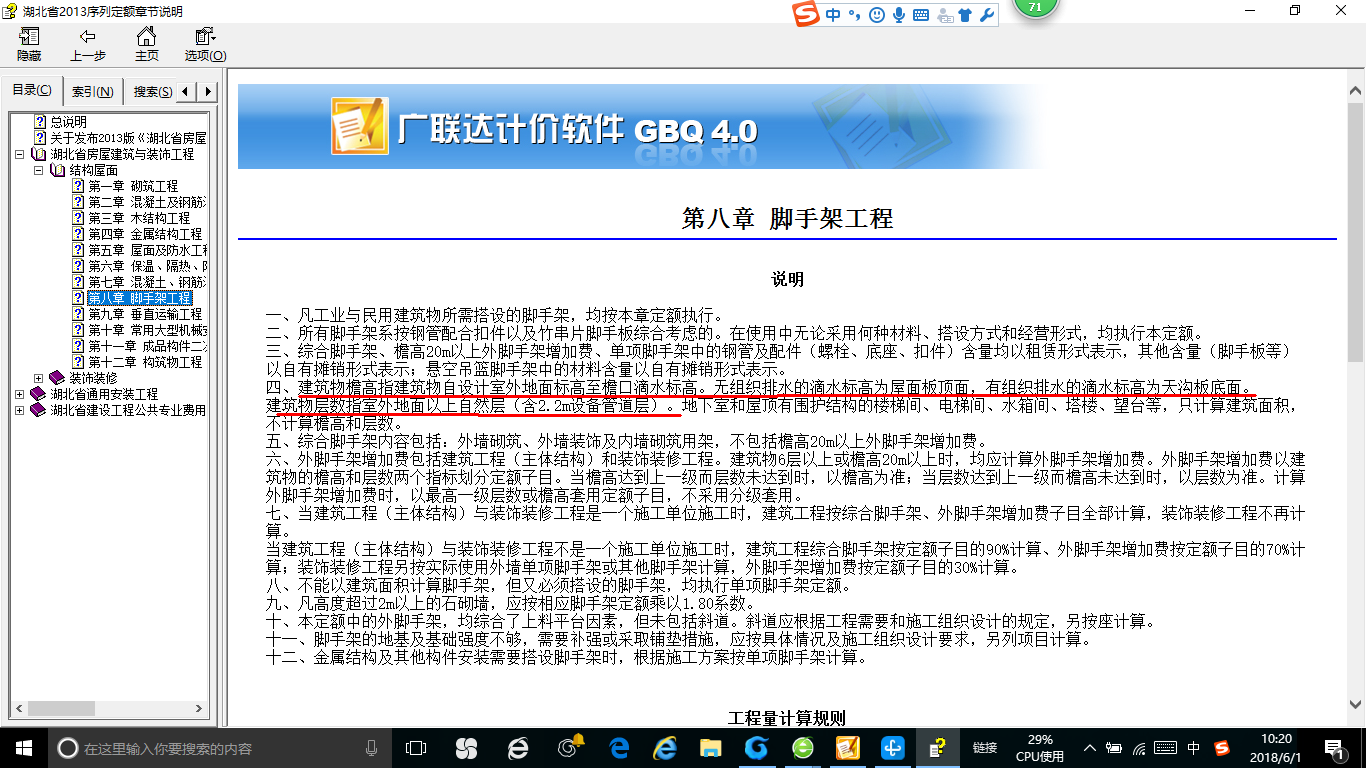1366x768 pixels.
Task: Switch to the 索引(N) tab
Action: click(x=92, y=92)
